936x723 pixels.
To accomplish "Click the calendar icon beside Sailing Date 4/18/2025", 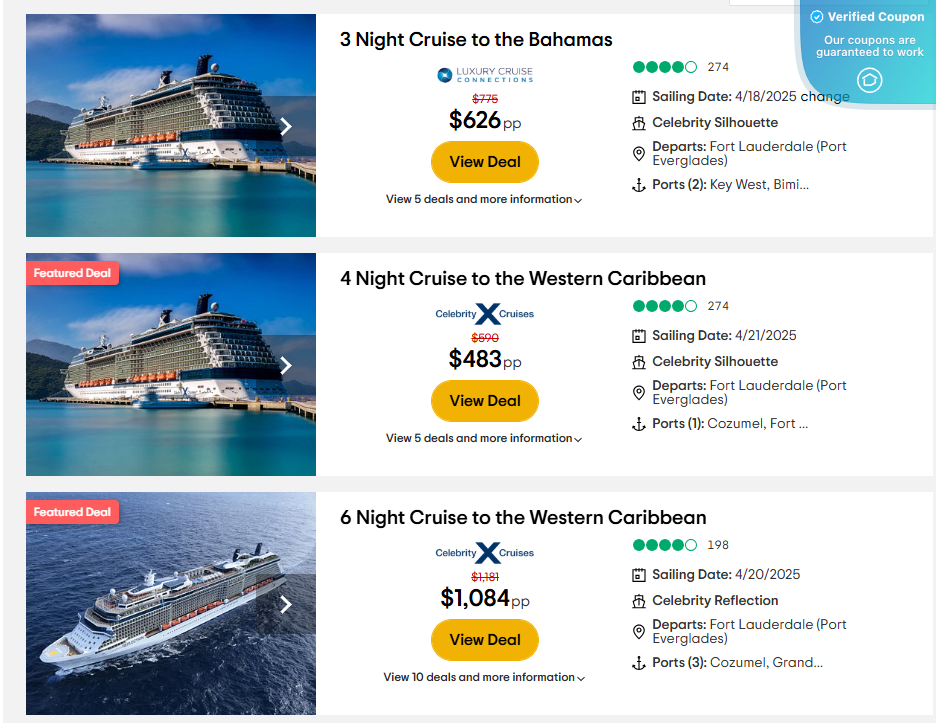I will [638, 97].
